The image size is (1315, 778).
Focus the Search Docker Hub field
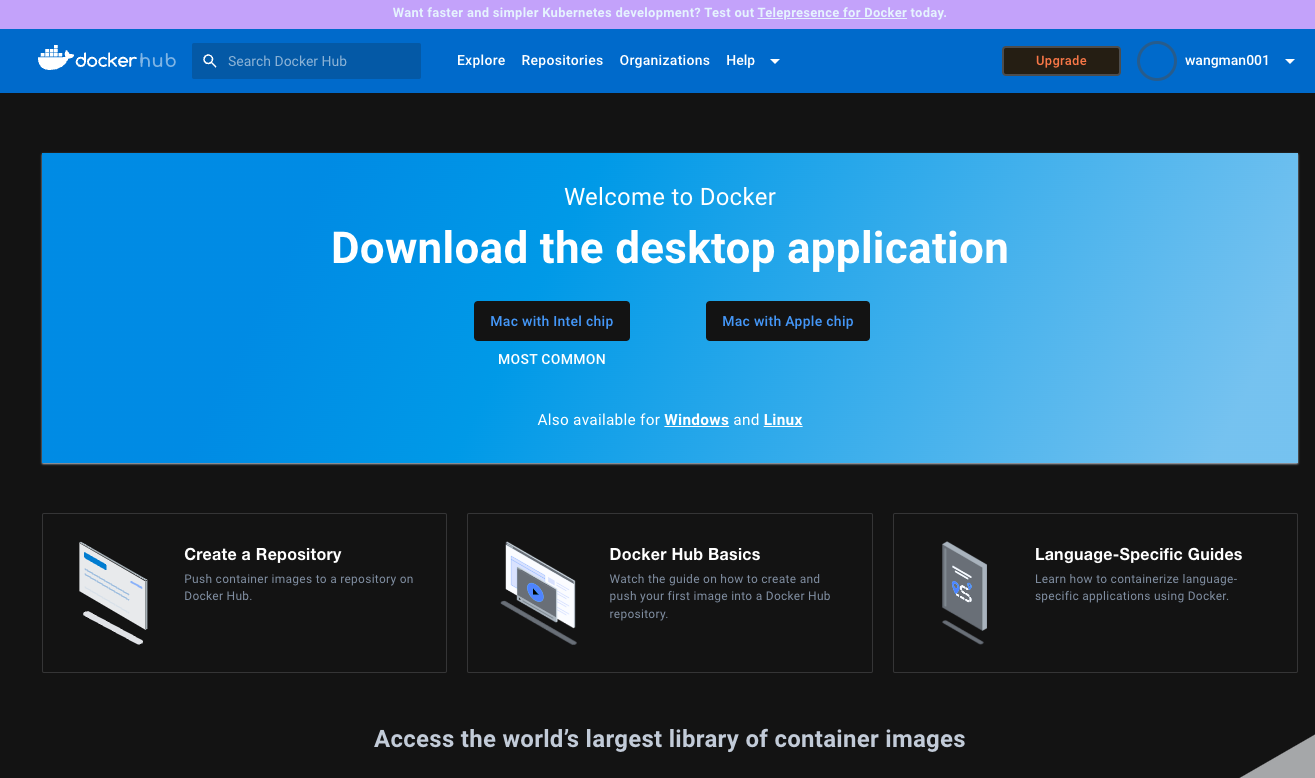click(306, 61)
